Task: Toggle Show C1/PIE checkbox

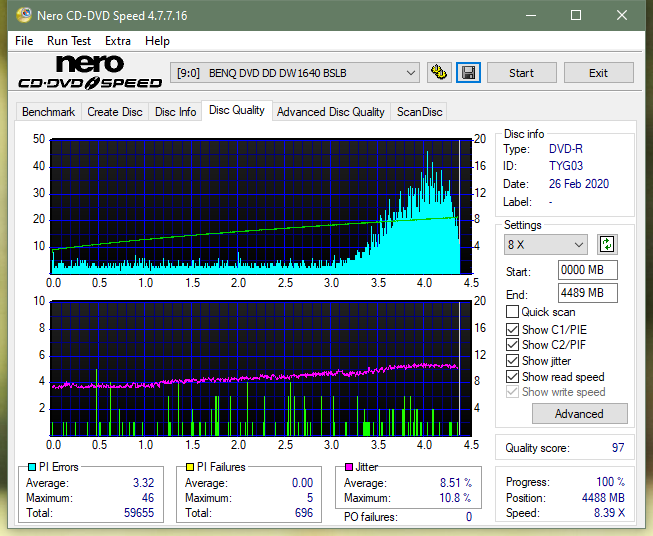Action: click(512, 329)
